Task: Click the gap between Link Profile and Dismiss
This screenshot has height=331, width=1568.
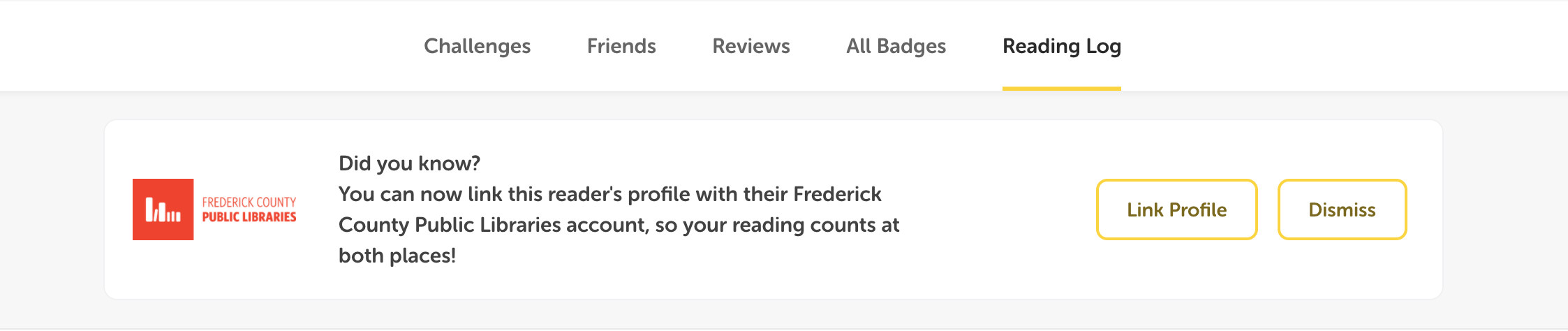Action: [x=1268, y=209]
